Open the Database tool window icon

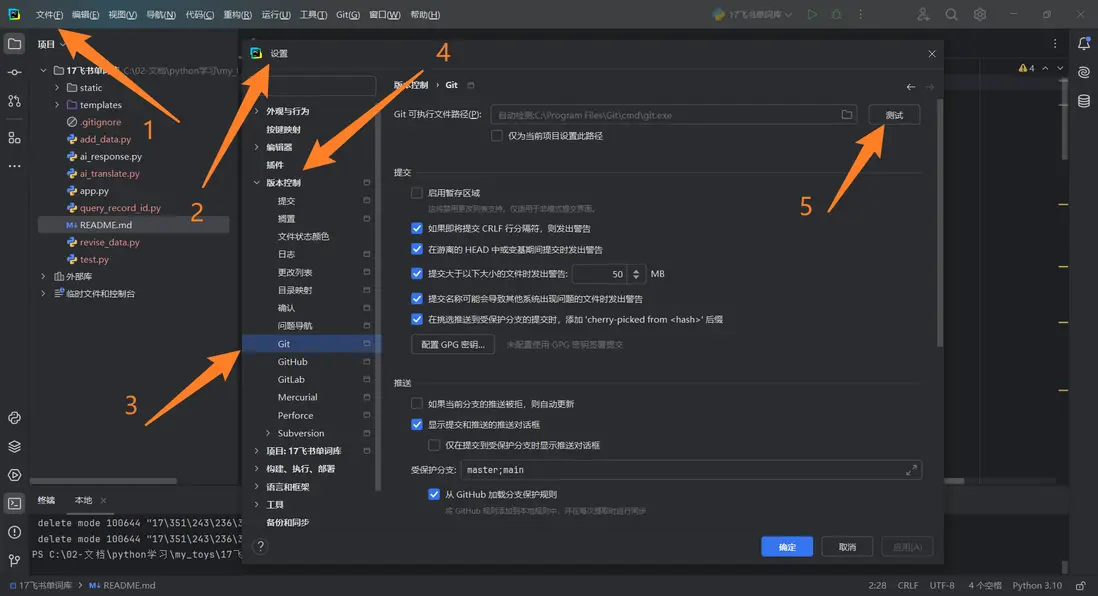(x=1083, y=101)
